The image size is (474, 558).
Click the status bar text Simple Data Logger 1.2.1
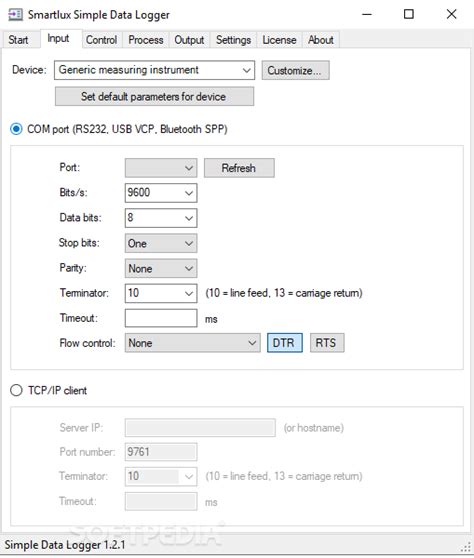[x=65, y=545]
